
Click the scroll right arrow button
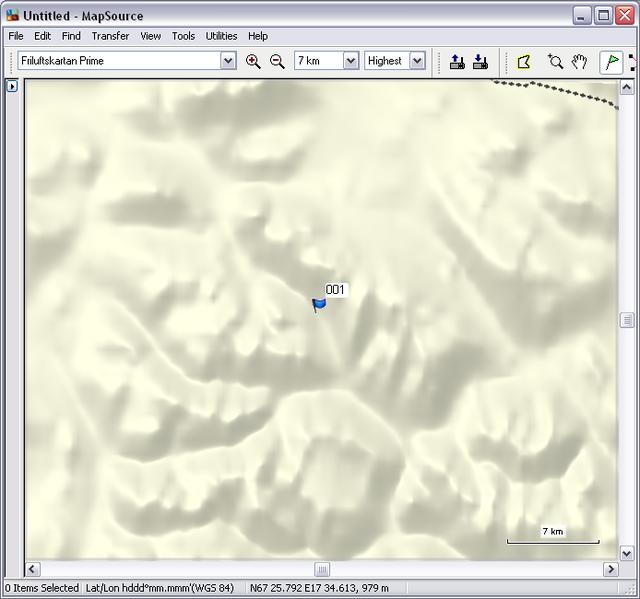coord(611,569)
